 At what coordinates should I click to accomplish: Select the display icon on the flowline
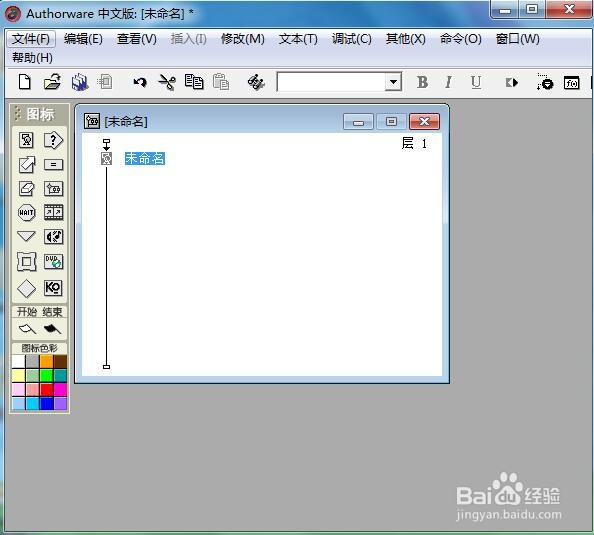click(106, 158)
